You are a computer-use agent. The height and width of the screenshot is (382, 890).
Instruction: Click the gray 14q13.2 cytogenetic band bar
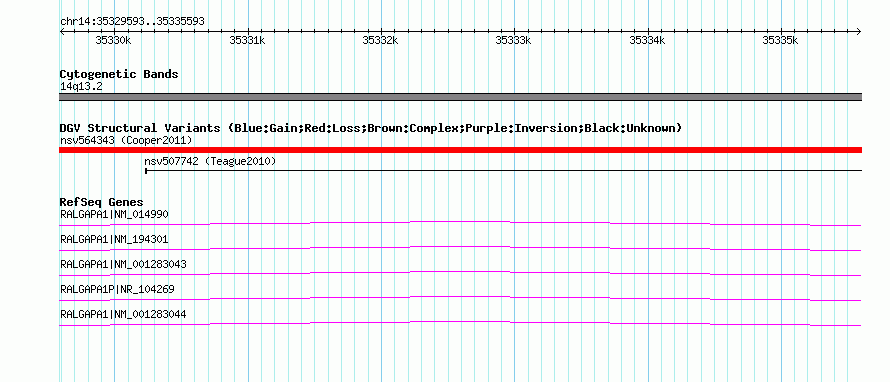460,97
